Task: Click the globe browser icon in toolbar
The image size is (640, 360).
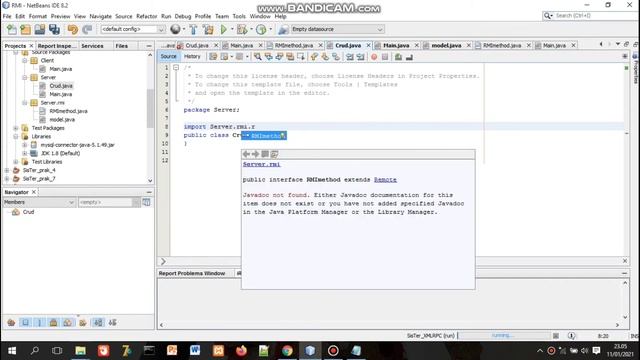Action: 175,29
